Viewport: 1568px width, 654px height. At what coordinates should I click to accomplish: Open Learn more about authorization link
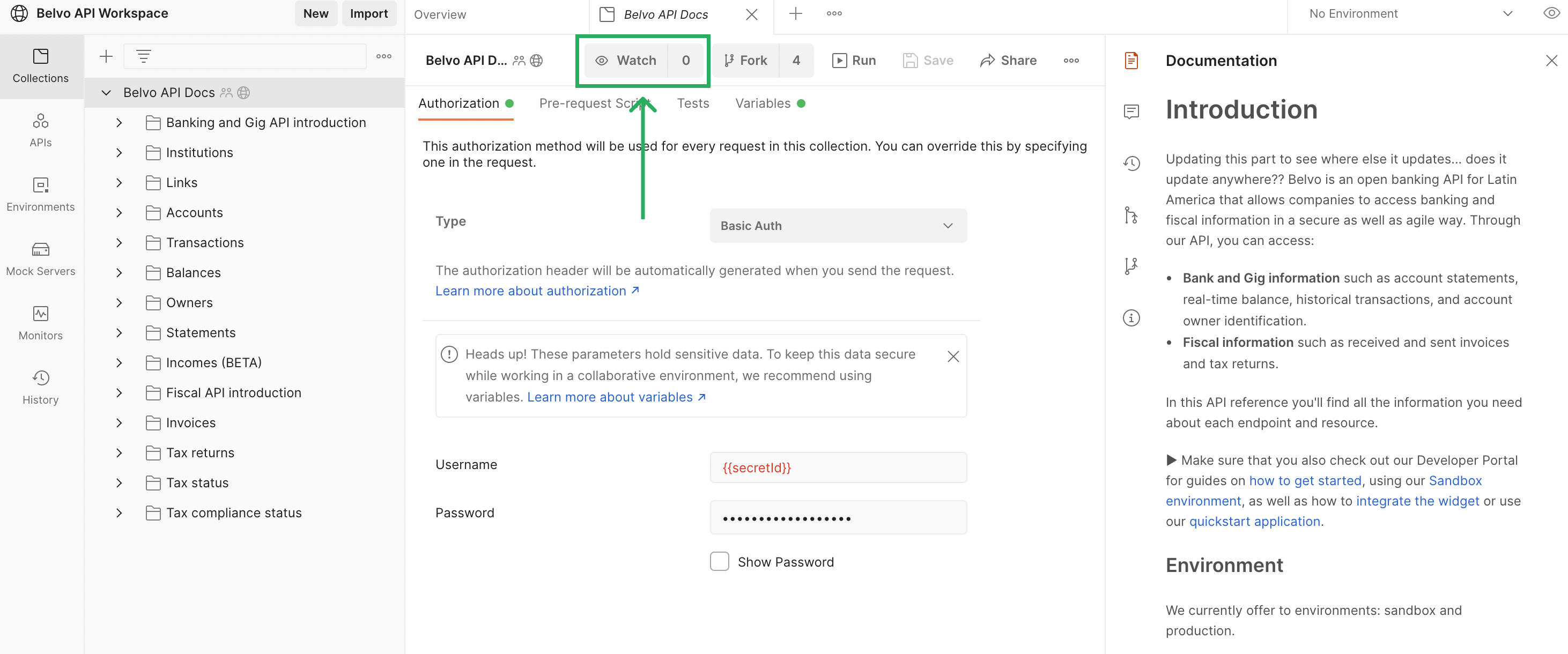(x=537, y=291)
